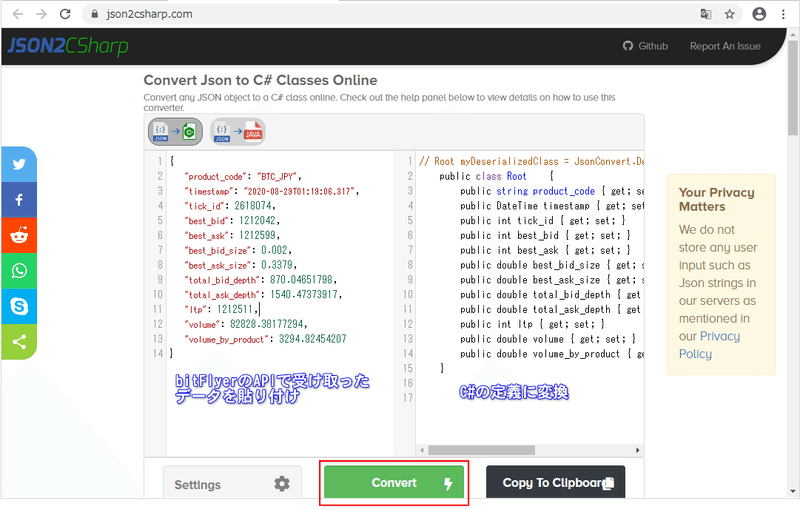Click the browser forward arrow
800x509 pixels.
click(x=41, y=14)
